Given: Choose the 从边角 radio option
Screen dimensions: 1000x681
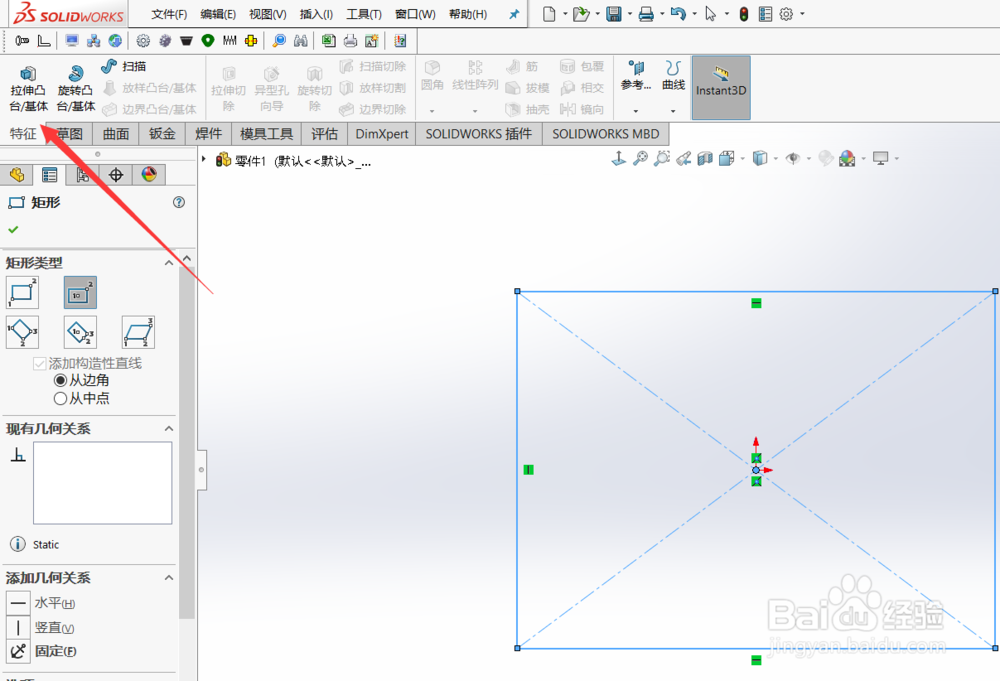Looking at the screenshot, I should click(x=61, y=380).
